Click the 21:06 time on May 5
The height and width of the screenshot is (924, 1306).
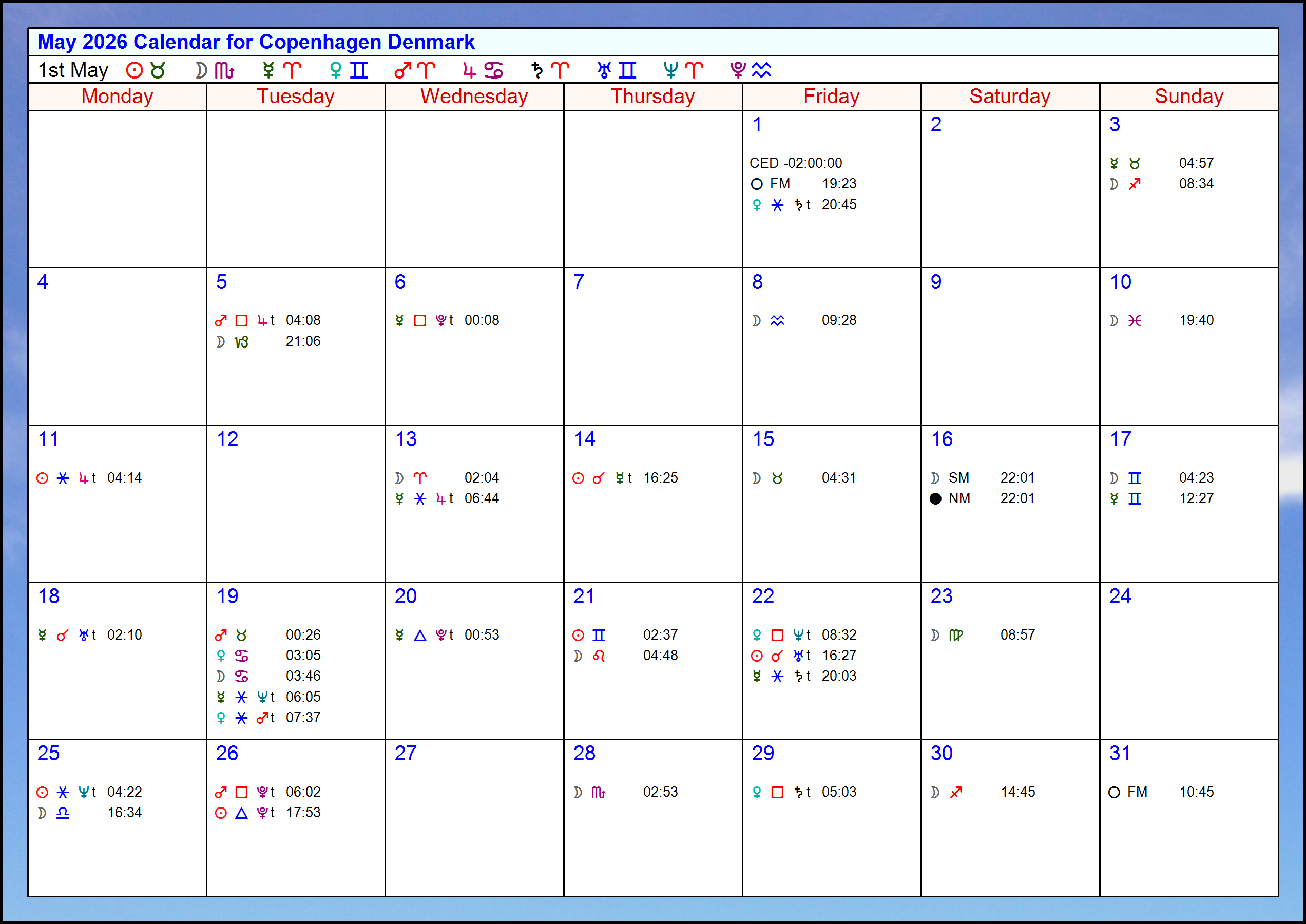pyautogui.click(x=303, y=341)
